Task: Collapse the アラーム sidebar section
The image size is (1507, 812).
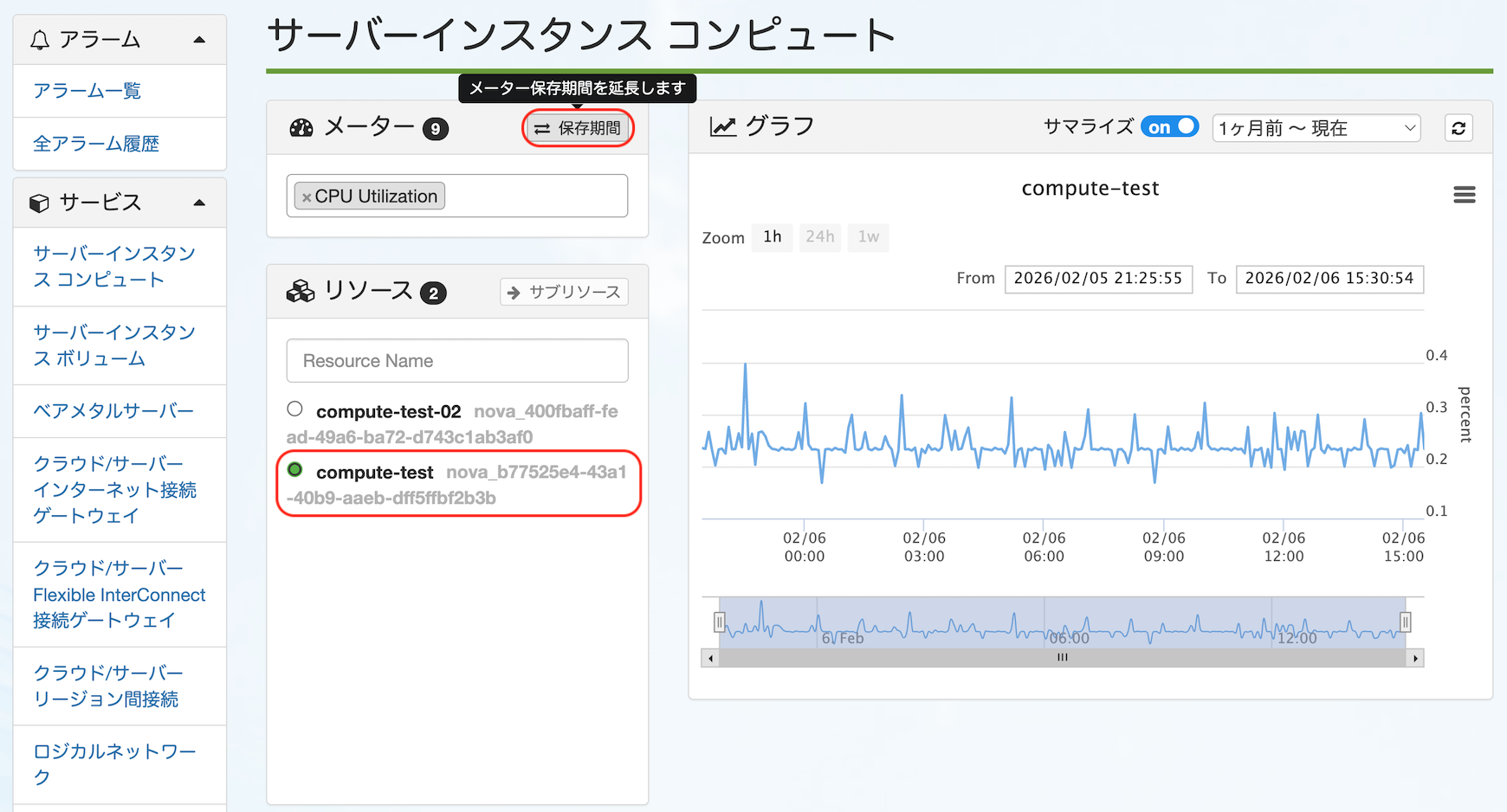Action: tap(199, 40)
